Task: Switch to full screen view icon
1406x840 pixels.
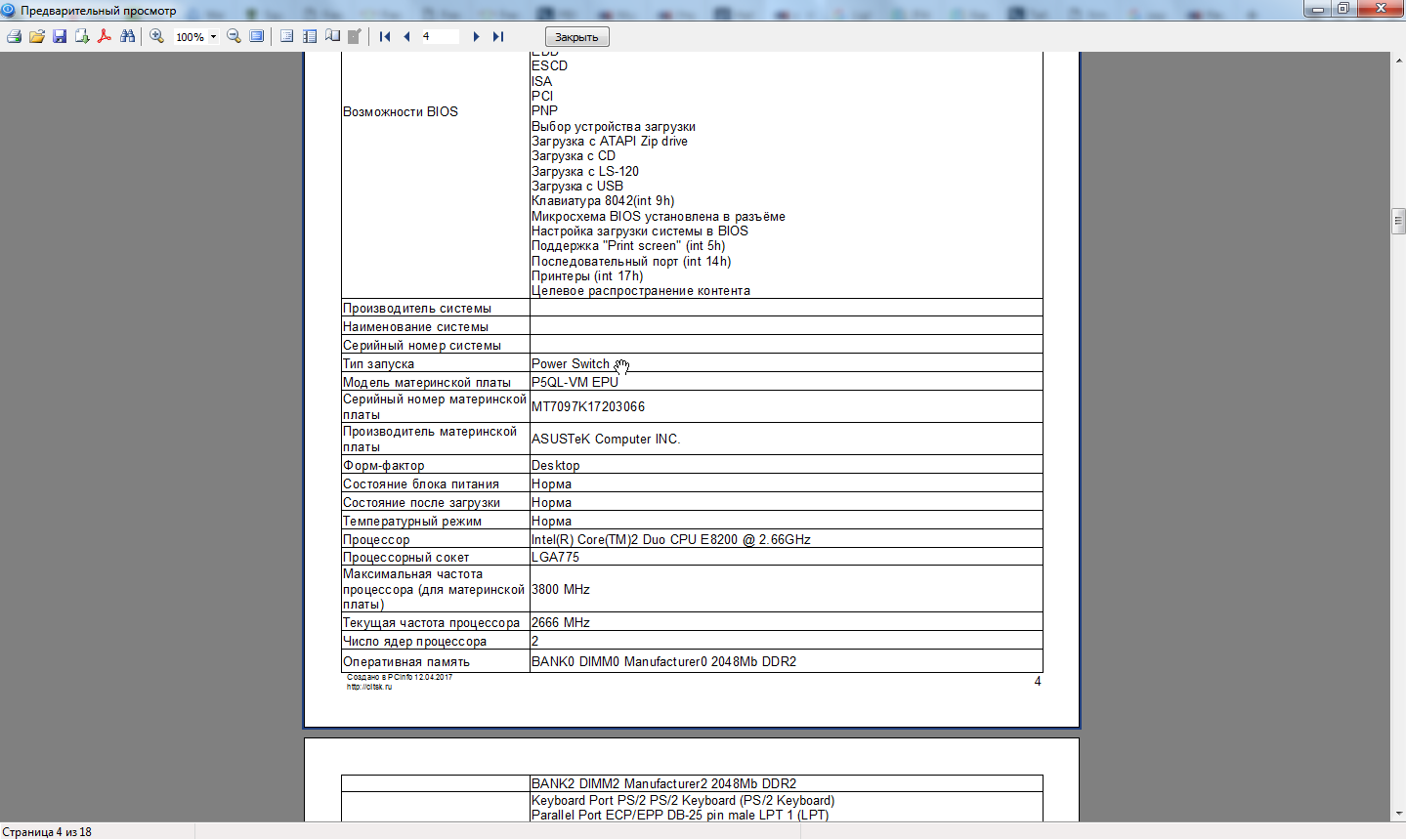Action: tap(256, 36)
